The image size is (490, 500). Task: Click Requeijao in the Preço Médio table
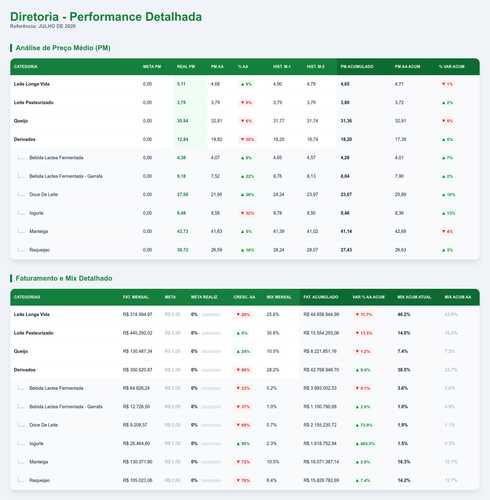(x=39, y=250)
